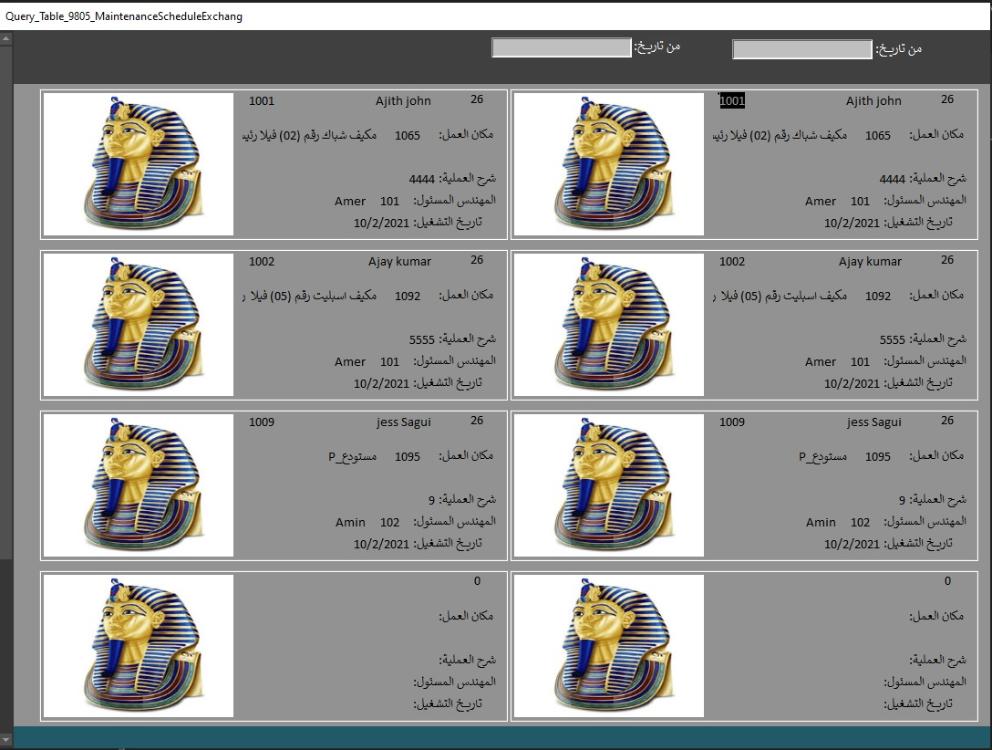Click مستودع_P work place in the right card
Image resolution: width=992 pixels, height=750 pixels.
pyautogui.click(x=823, y=456)
